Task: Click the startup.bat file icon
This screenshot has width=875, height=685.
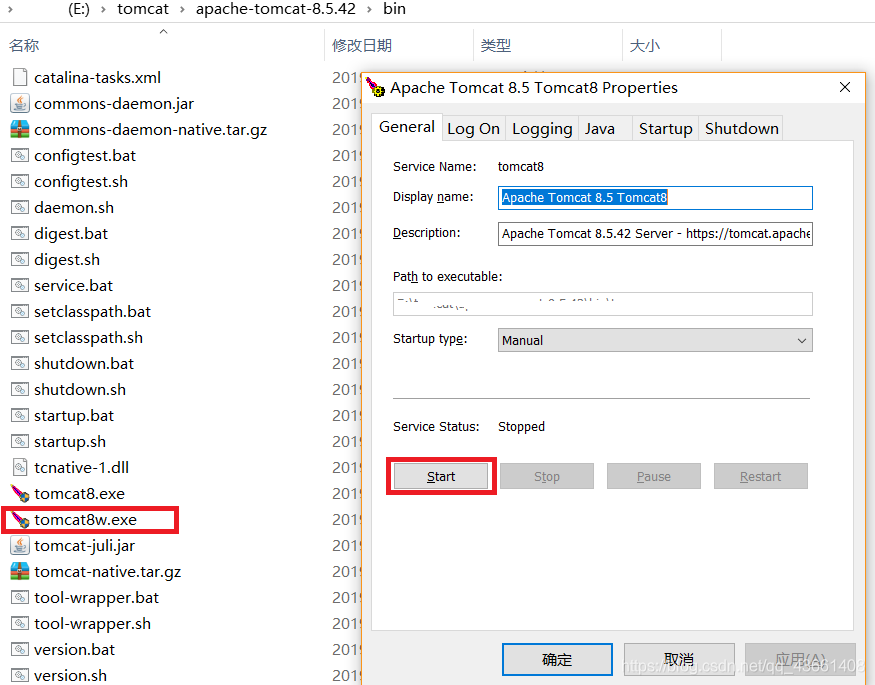Action: (x=20, y=416)
